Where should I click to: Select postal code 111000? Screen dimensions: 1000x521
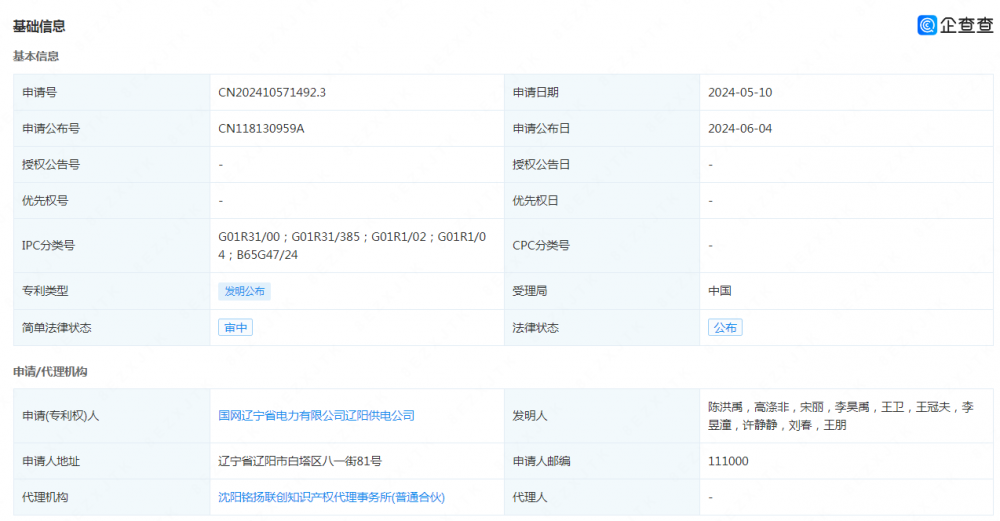(x=728, y=461)
